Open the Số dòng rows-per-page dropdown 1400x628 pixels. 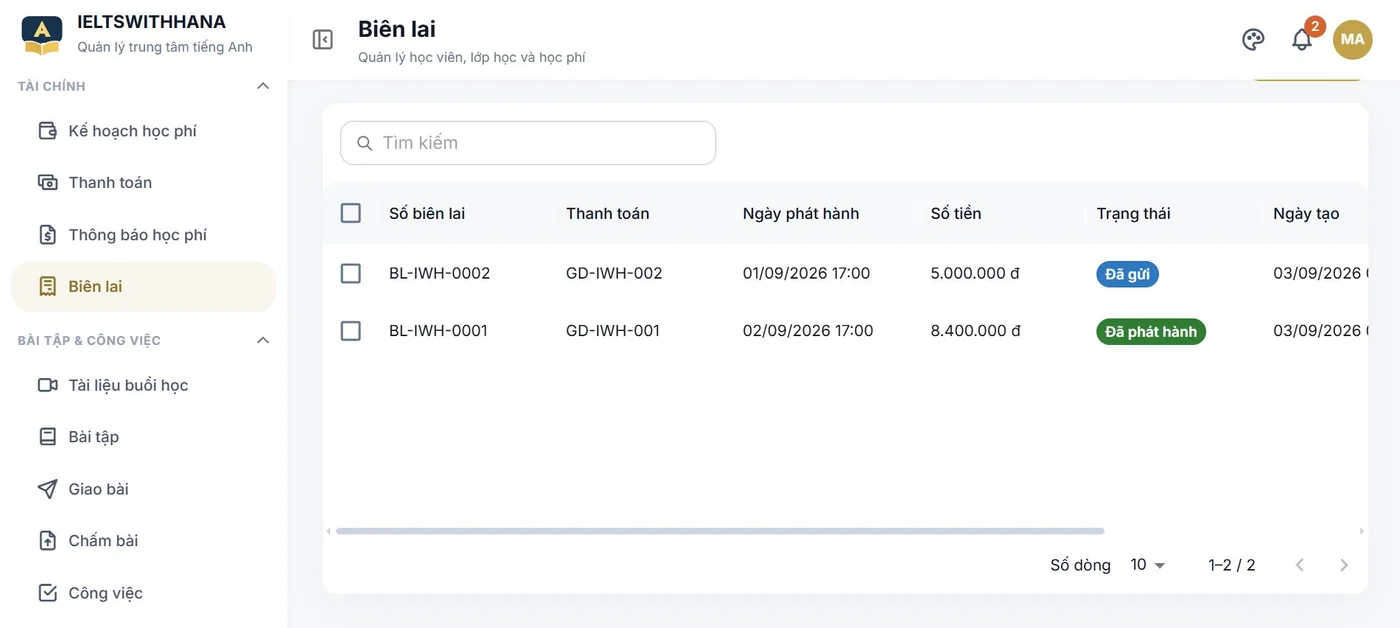pyautogui.click(x=1148, y=565)
